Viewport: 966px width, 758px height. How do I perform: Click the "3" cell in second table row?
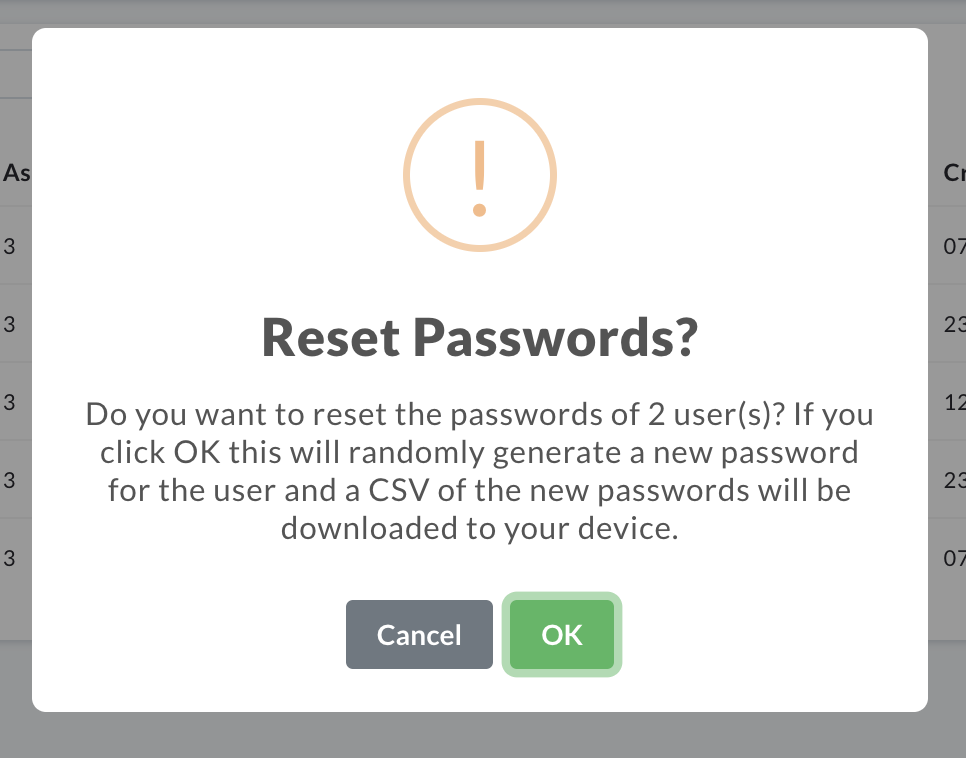click(9, 324)
